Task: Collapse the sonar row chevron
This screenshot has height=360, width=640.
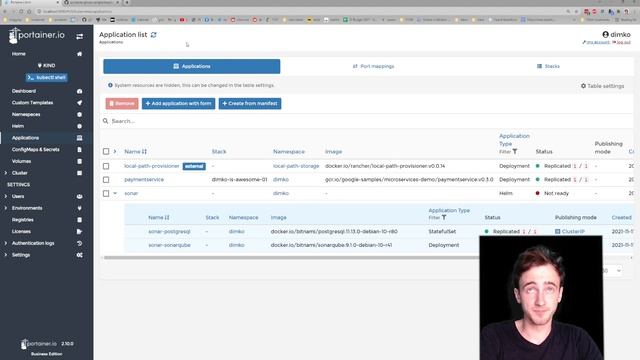Action: 115,193
